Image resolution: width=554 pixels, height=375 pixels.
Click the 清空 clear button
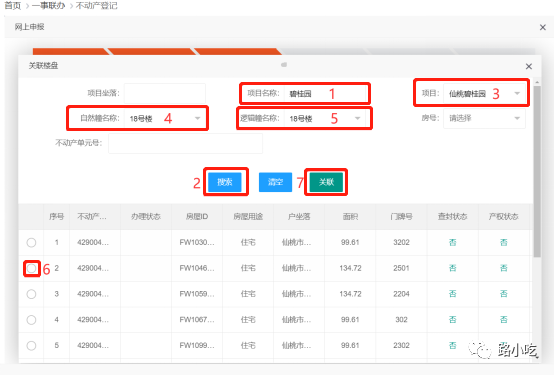275,182
